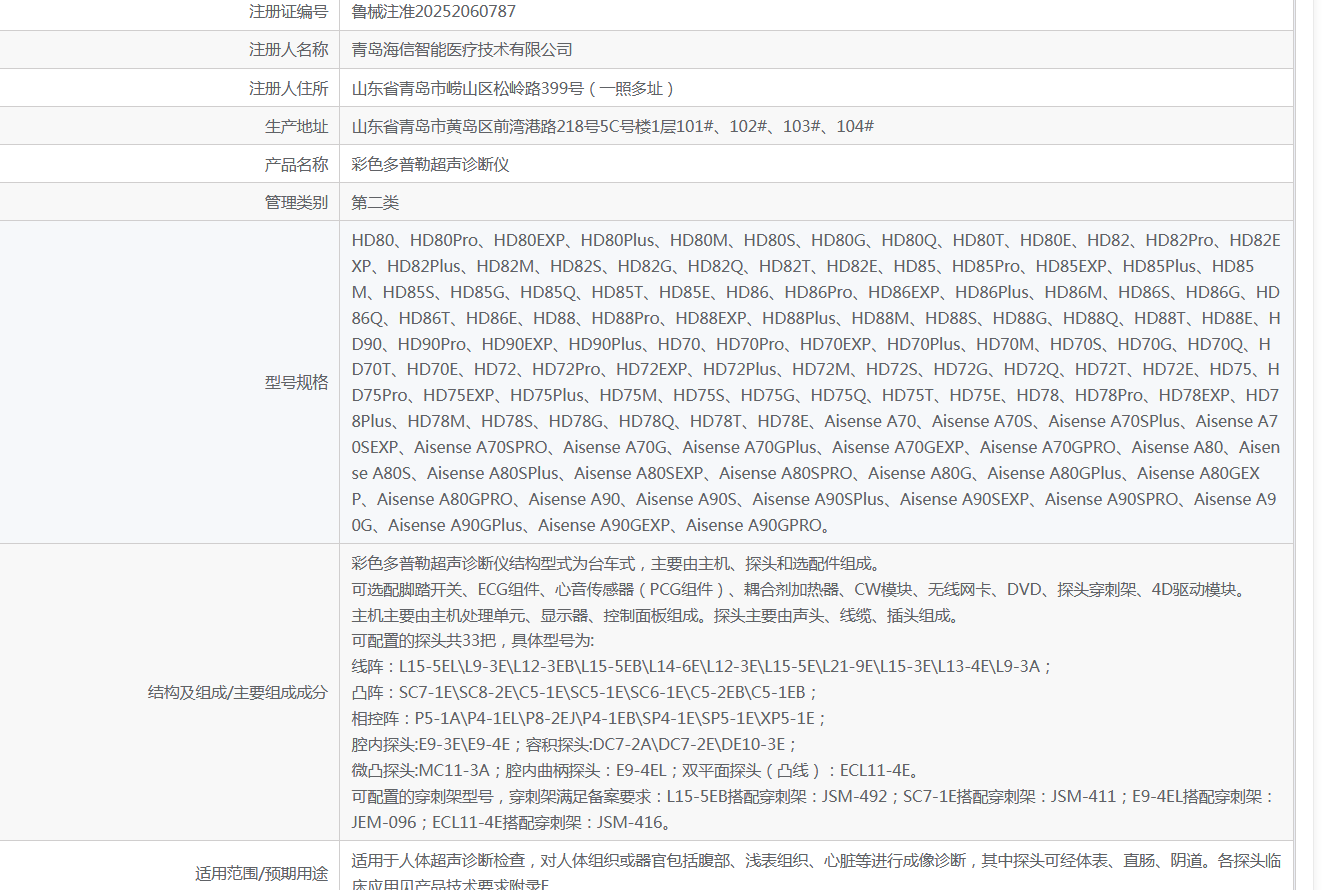
Task: Click model name HD86Plus
Action: click(992, 292)
